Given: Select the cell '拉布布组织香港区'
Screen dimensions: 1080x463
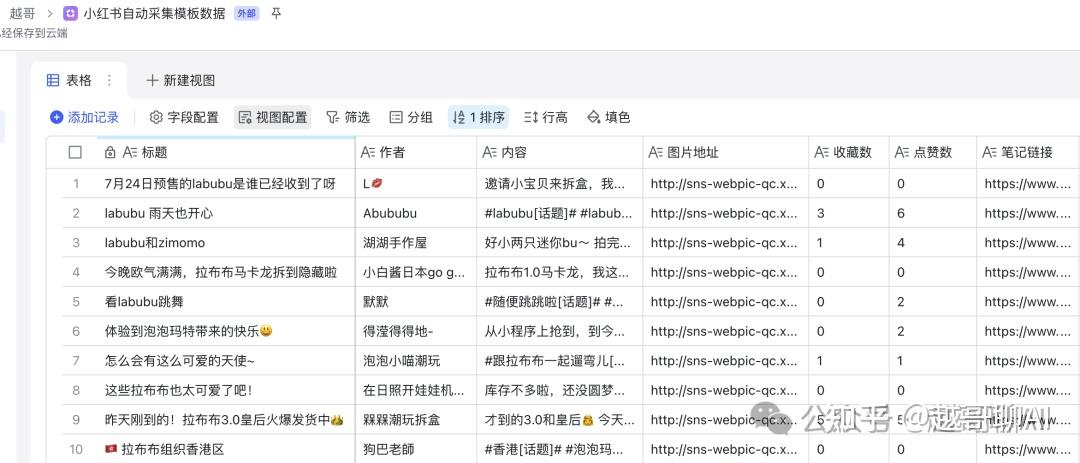Looking at the screenshot, I should coord(226,449).
